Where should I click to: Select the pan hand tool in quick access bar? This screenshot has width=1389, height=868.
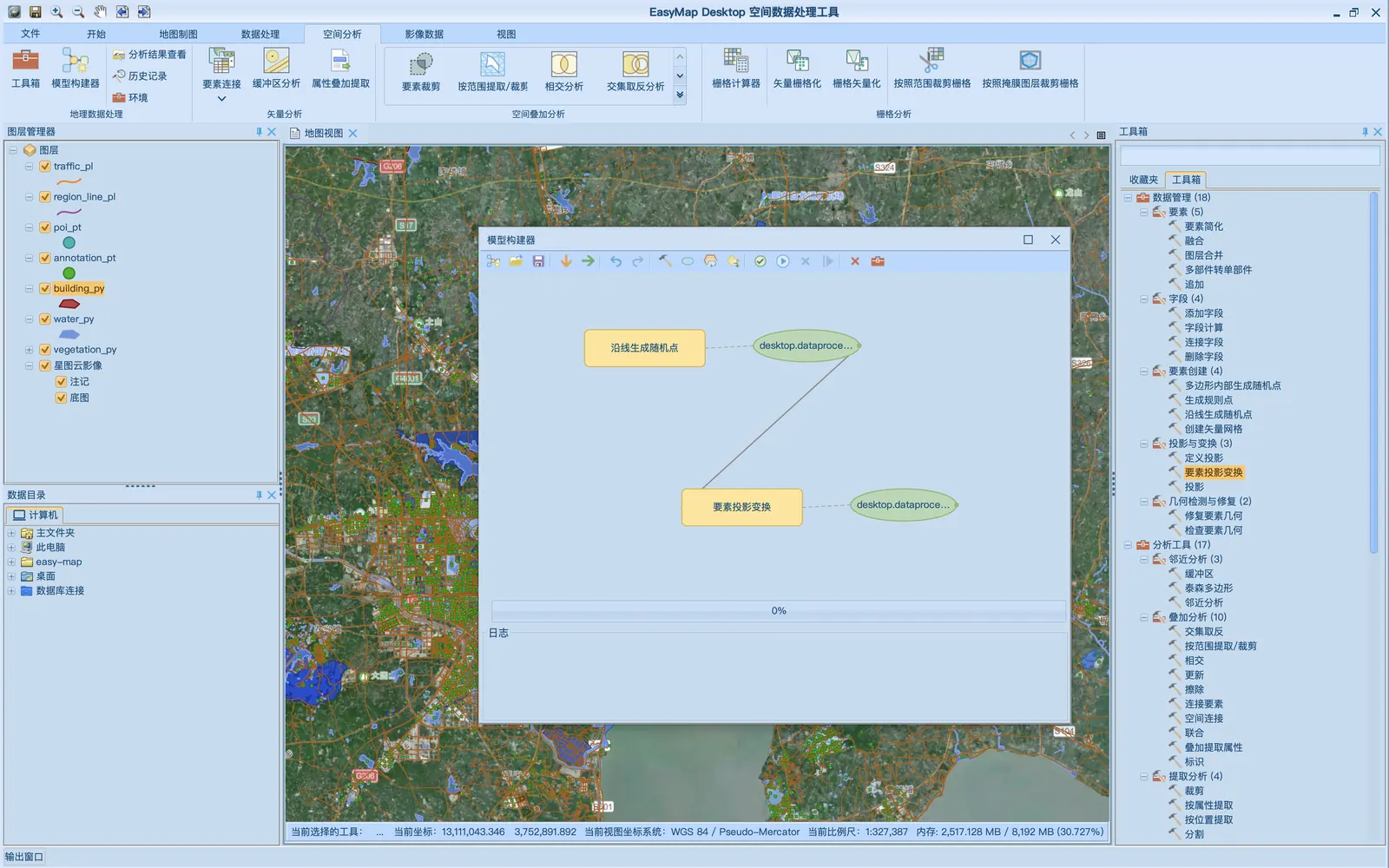tap(100, 12)
